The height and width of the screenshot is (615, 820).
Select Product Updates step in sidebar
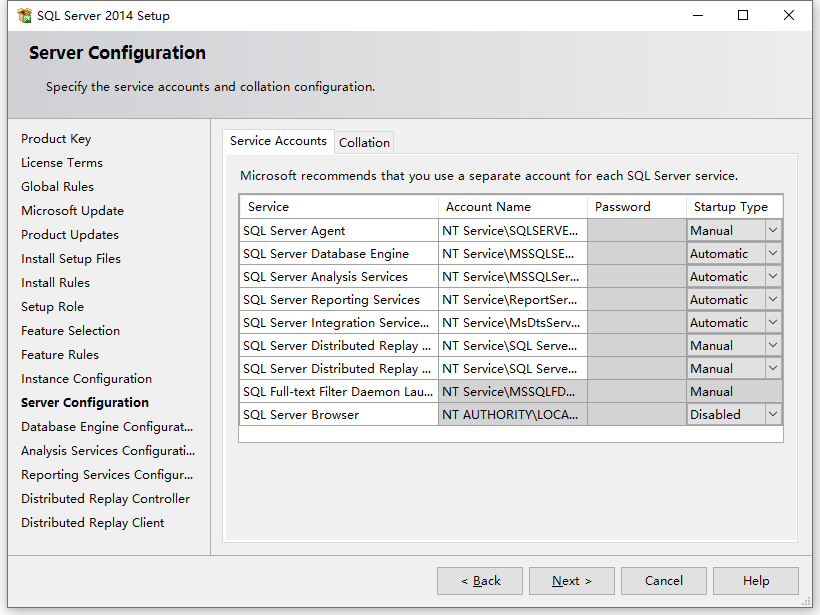pos(70,235)
